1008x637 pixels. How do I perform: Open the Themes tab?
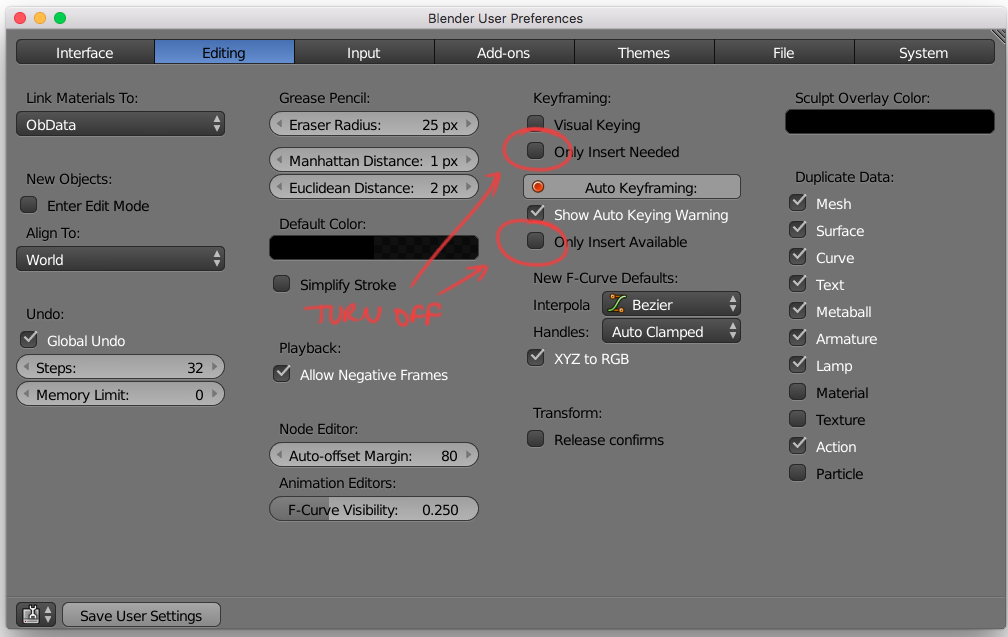(x=644, y=52)
